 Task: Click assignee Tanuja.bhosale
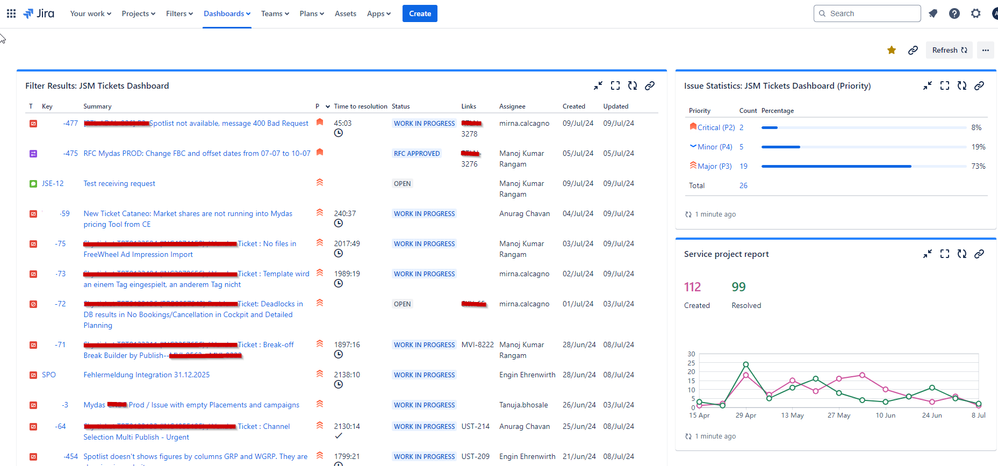coord(523,405)
